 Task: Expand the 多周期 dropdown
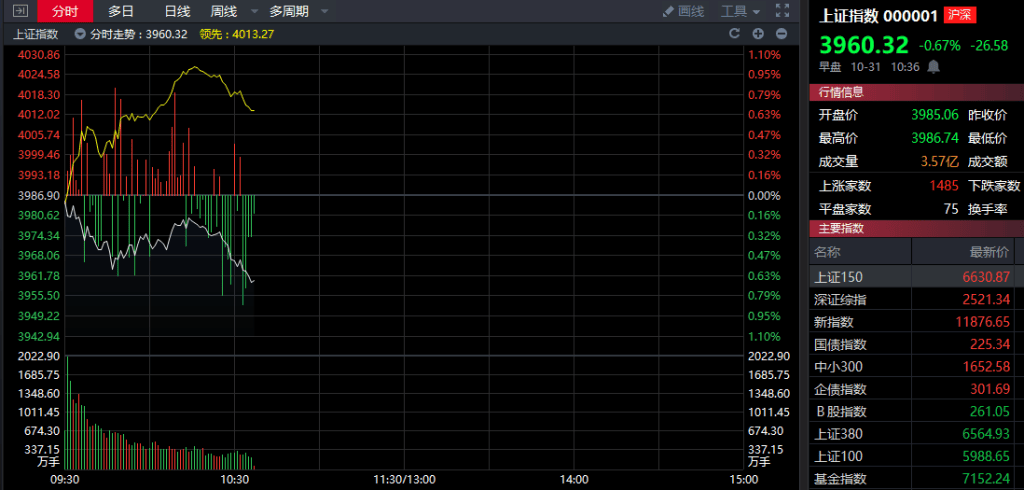tap(294, 11)
